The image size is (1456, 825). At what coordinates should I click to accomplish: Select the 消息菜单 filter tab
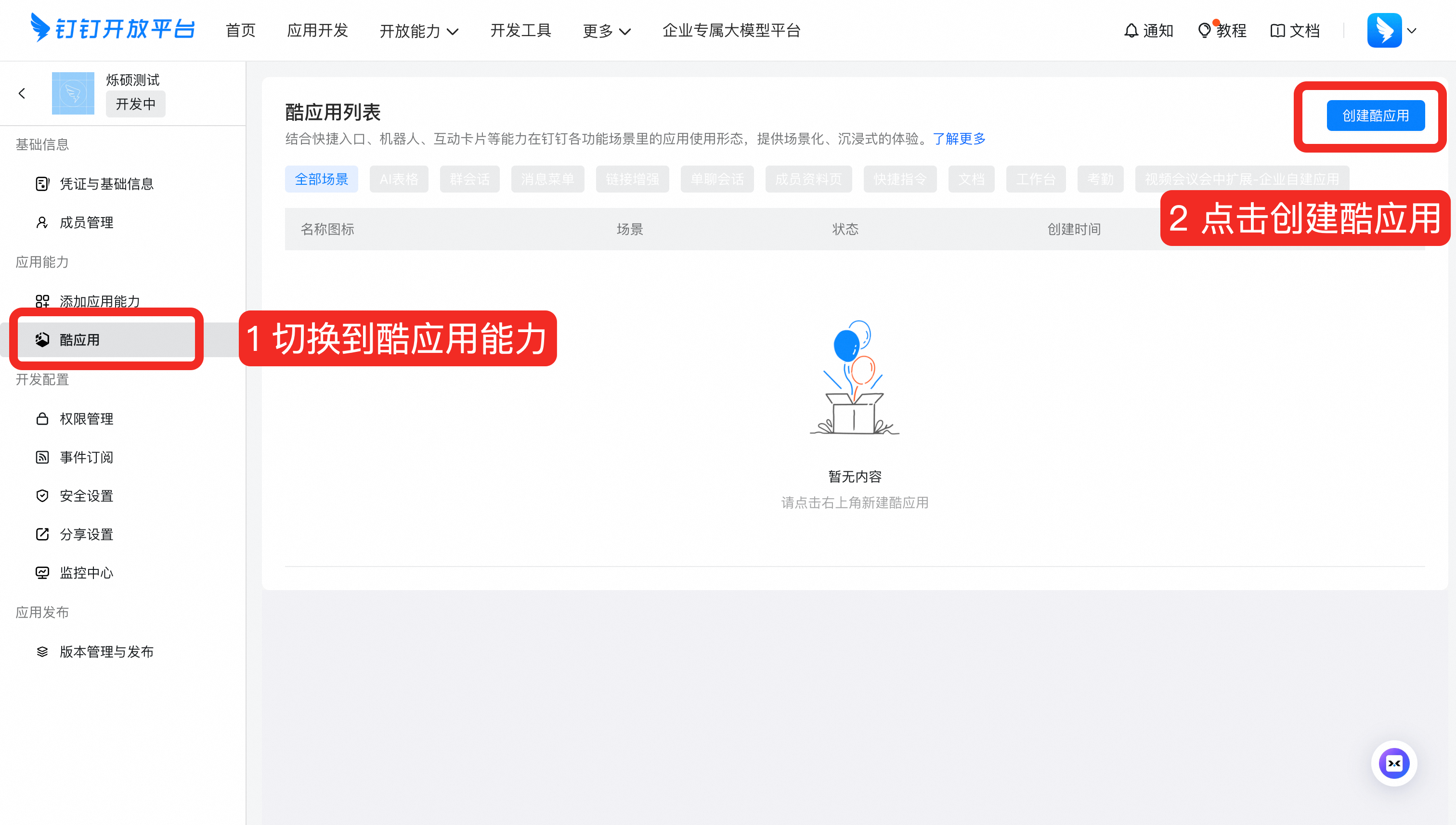[547, 179]
